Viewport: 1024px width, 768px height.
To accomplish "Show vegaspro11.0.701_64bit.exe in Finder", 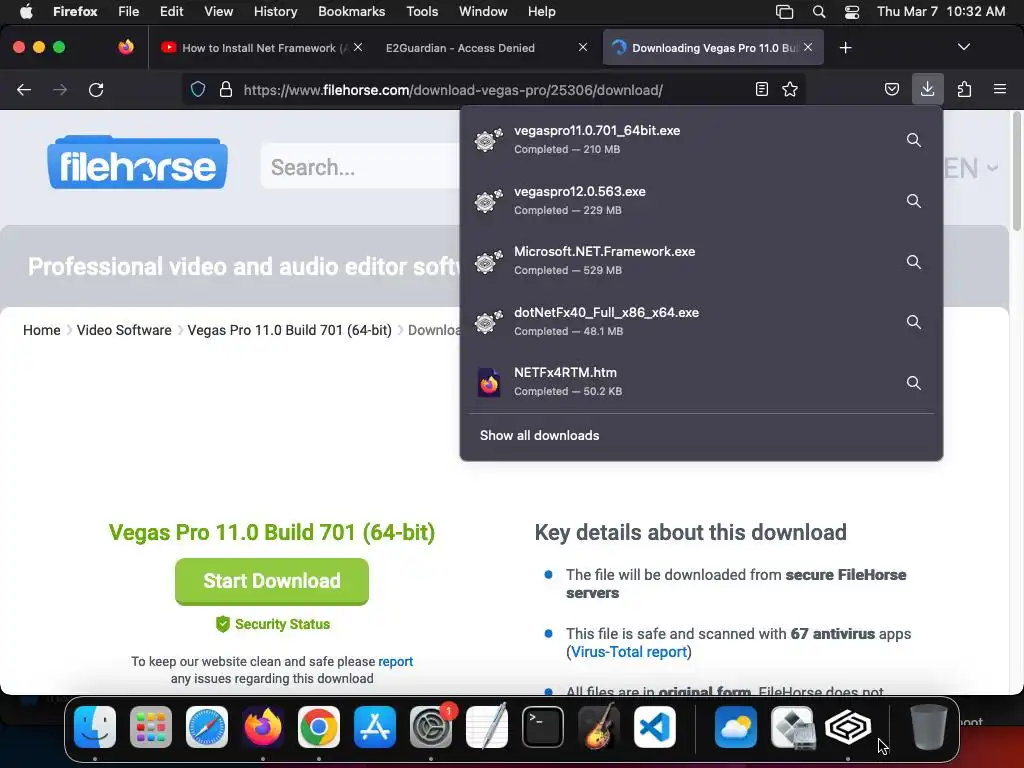I will pos(914,140).
